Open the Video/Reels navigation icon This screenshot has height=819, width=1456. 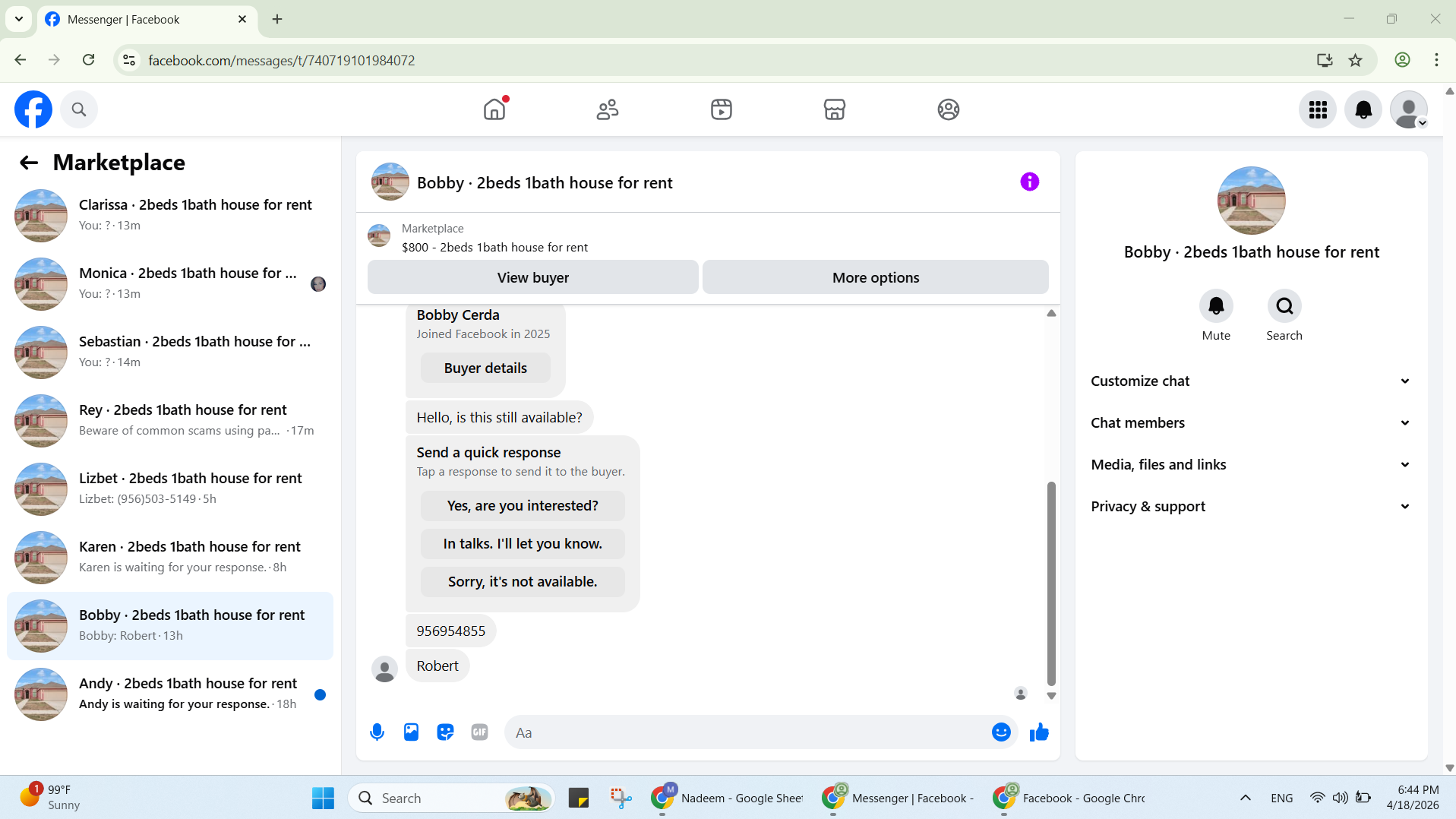click(722, 109)
